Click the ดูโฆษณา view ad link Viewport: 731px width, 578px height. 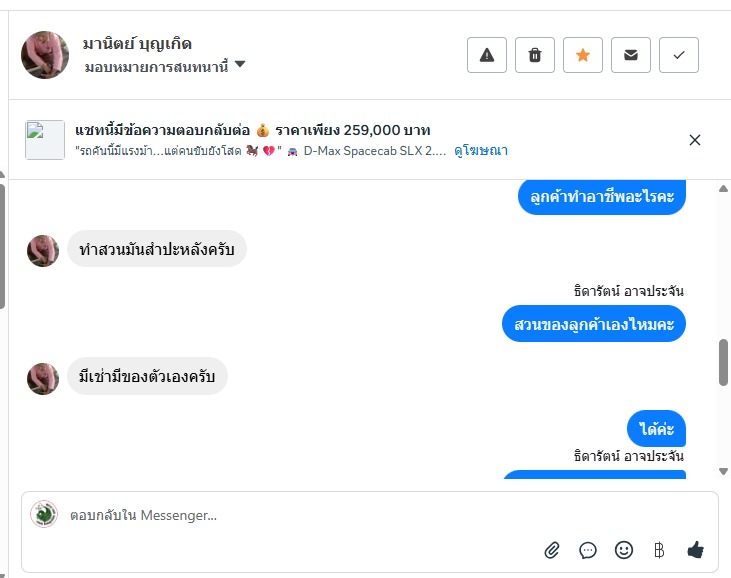click(x=481, y=151)
